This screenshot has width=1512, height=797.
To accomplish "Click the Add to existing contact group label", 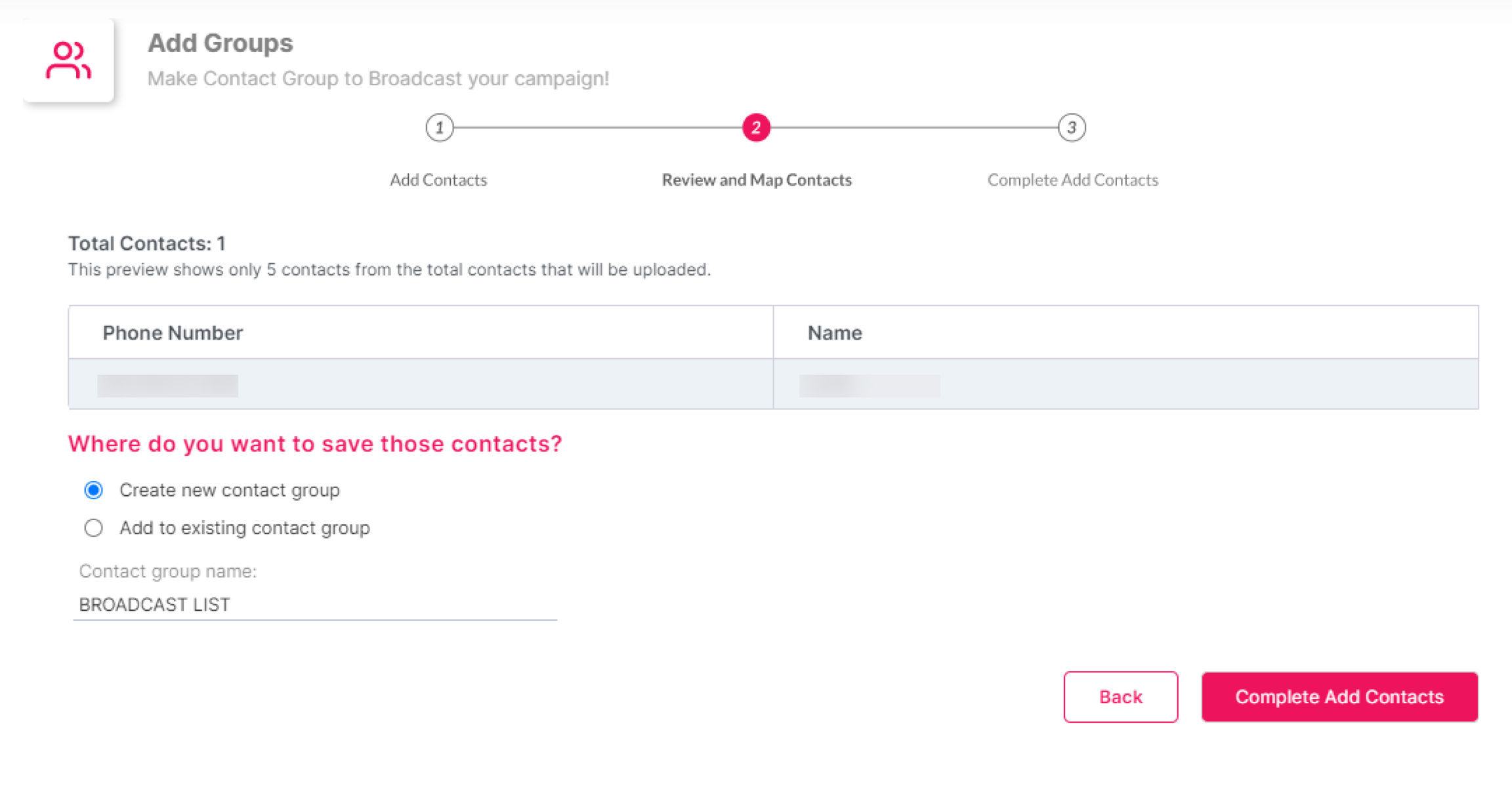I will click(244, 528).
